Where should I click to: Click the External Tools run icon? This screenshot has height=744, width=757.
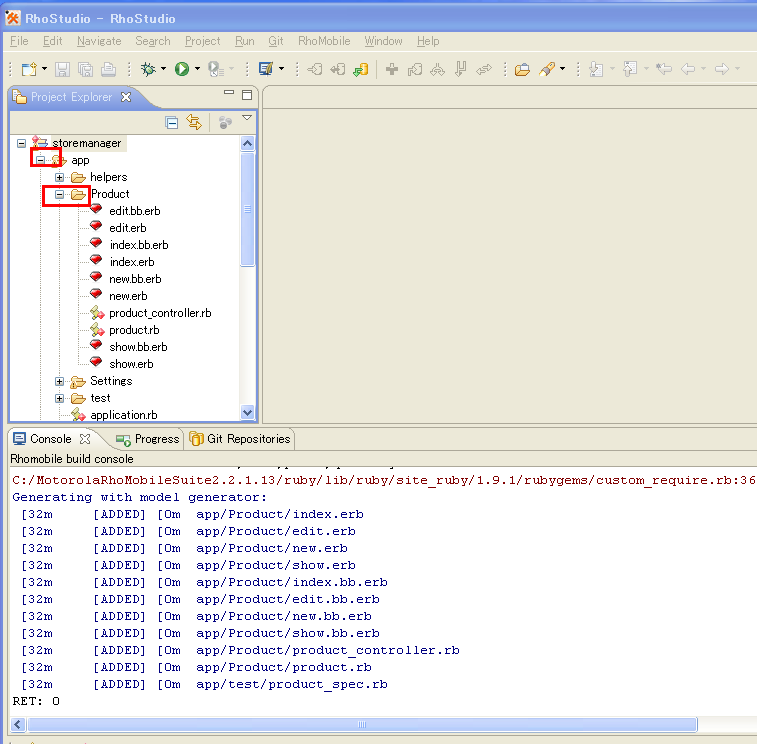point(215,70)
